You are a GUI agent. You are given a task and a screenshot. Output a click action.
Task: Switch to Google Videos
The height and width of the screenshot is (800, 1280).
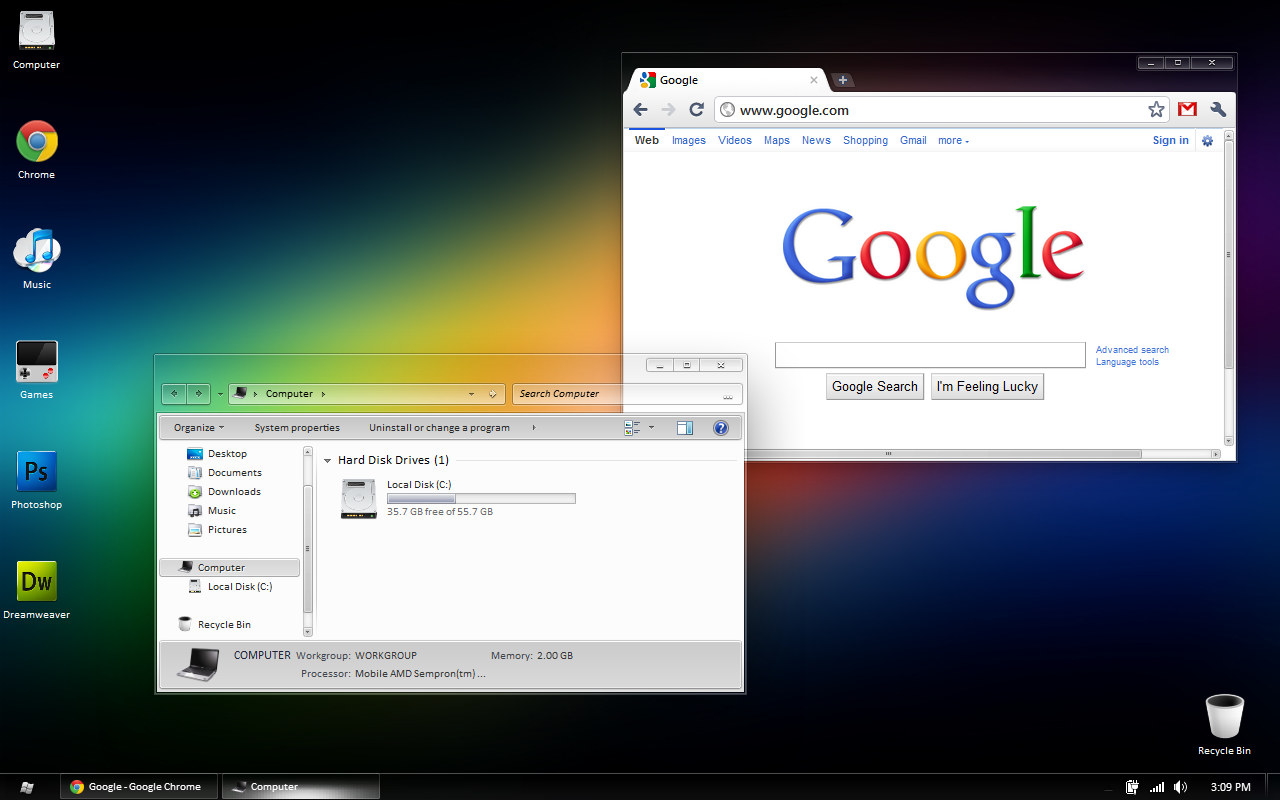point(735,141)
